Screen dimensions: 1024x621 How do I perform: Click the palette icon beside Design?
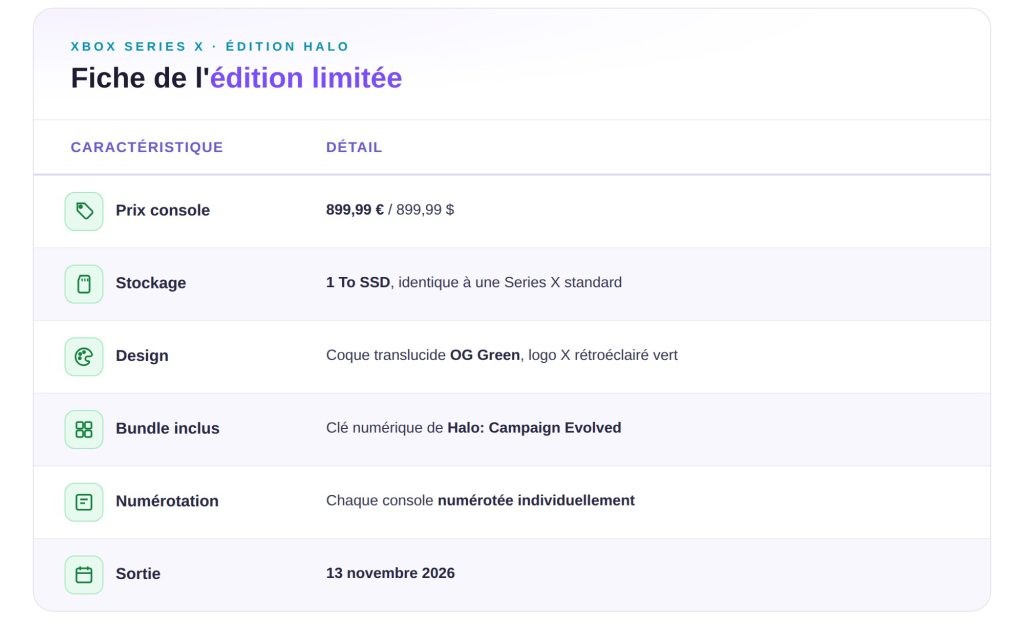(84, 357)
